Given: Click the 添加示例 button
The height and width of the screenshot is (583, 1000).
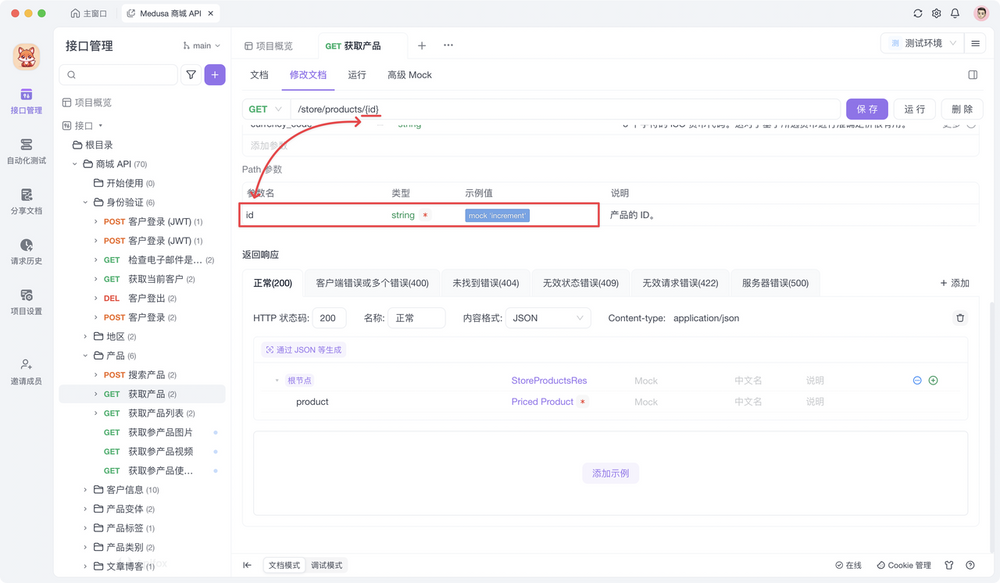Looking at the screenshot, I should pos(610,473).
